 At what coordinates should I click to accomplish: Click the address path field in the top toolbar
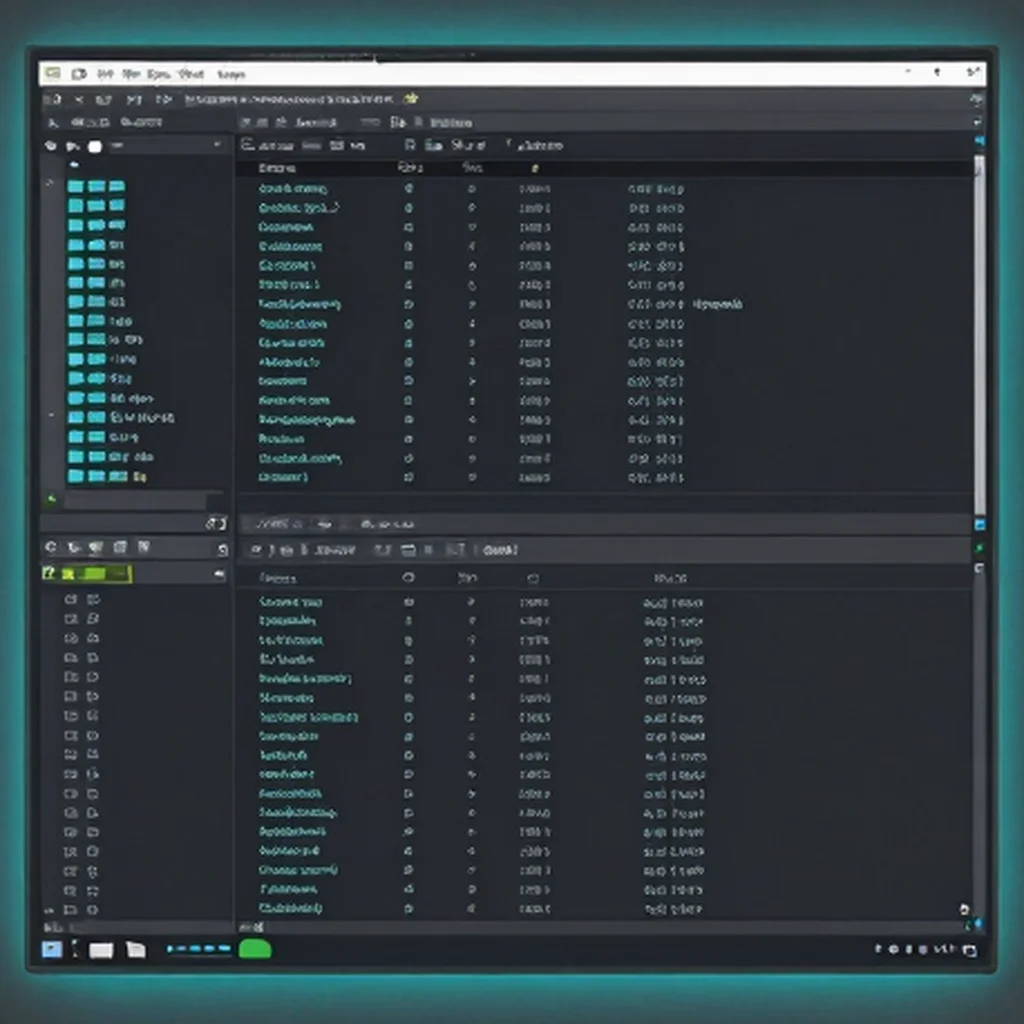click(289, 99)
